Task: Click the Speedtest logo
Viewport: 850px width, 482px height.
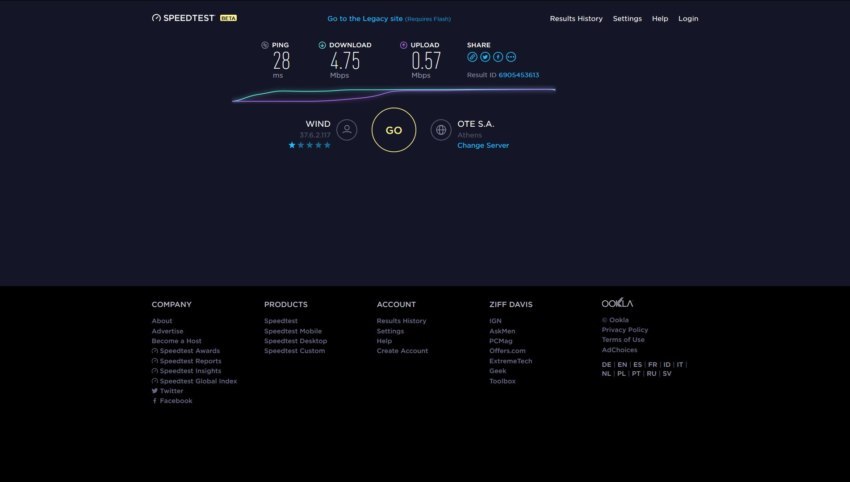Action: coord(183,18)
